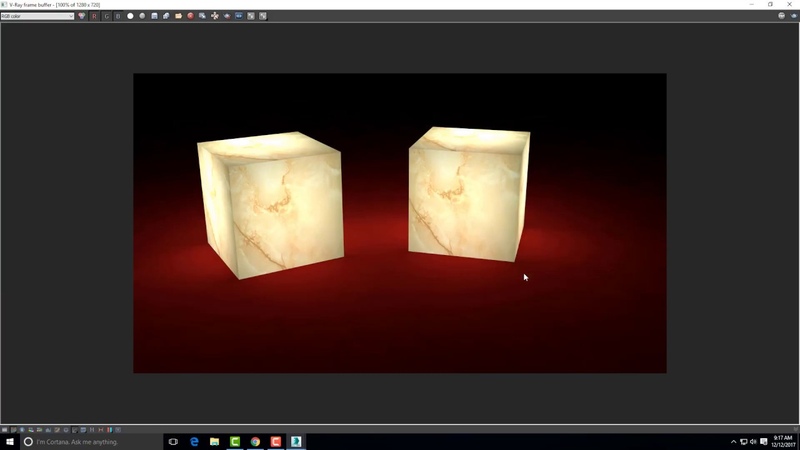Start render with top-right teapot icon
This screenshot has height=450, width=800.
pos(794,16)
